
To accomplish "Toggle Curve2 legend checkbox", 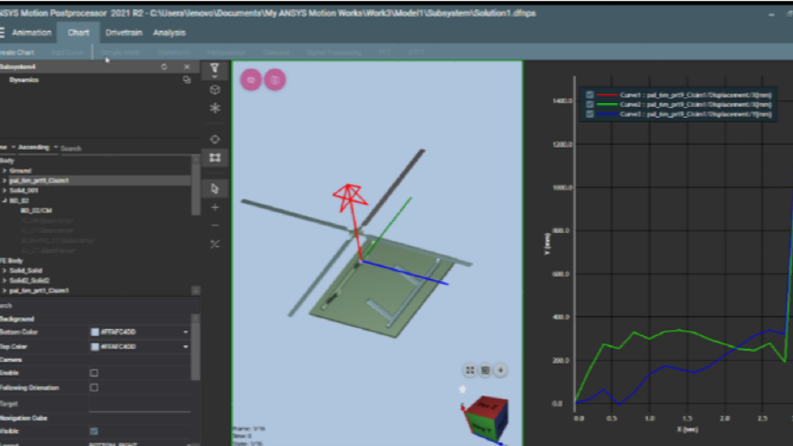I will point(589,104).
